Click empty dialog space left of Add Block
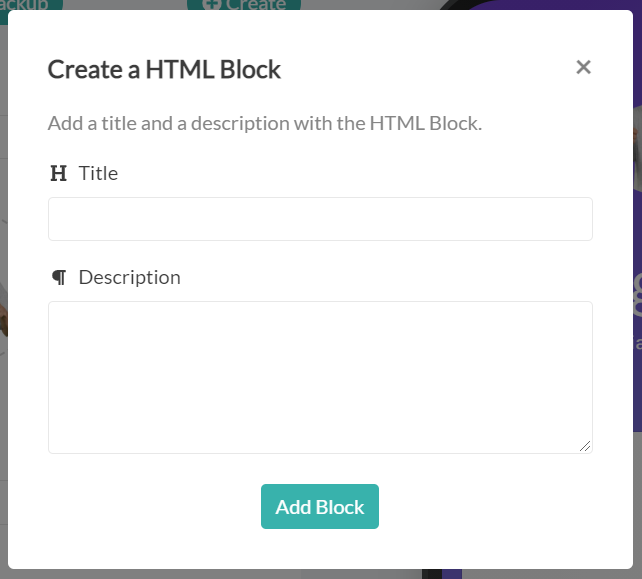Screen dimensions: 642x579 (150, 507)
